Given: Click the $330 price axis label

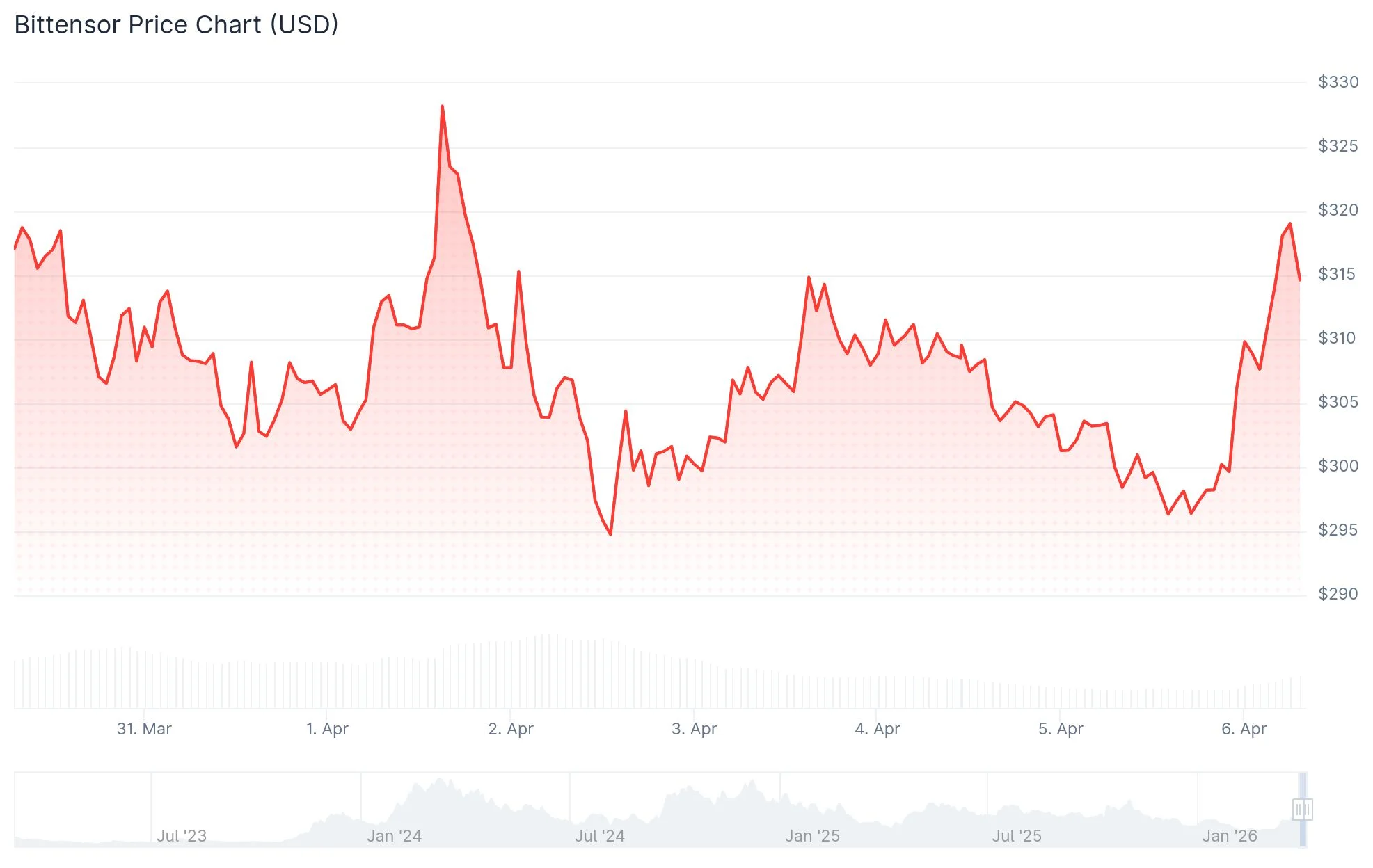Looking at the screenshot, I should coord(1338,82).
